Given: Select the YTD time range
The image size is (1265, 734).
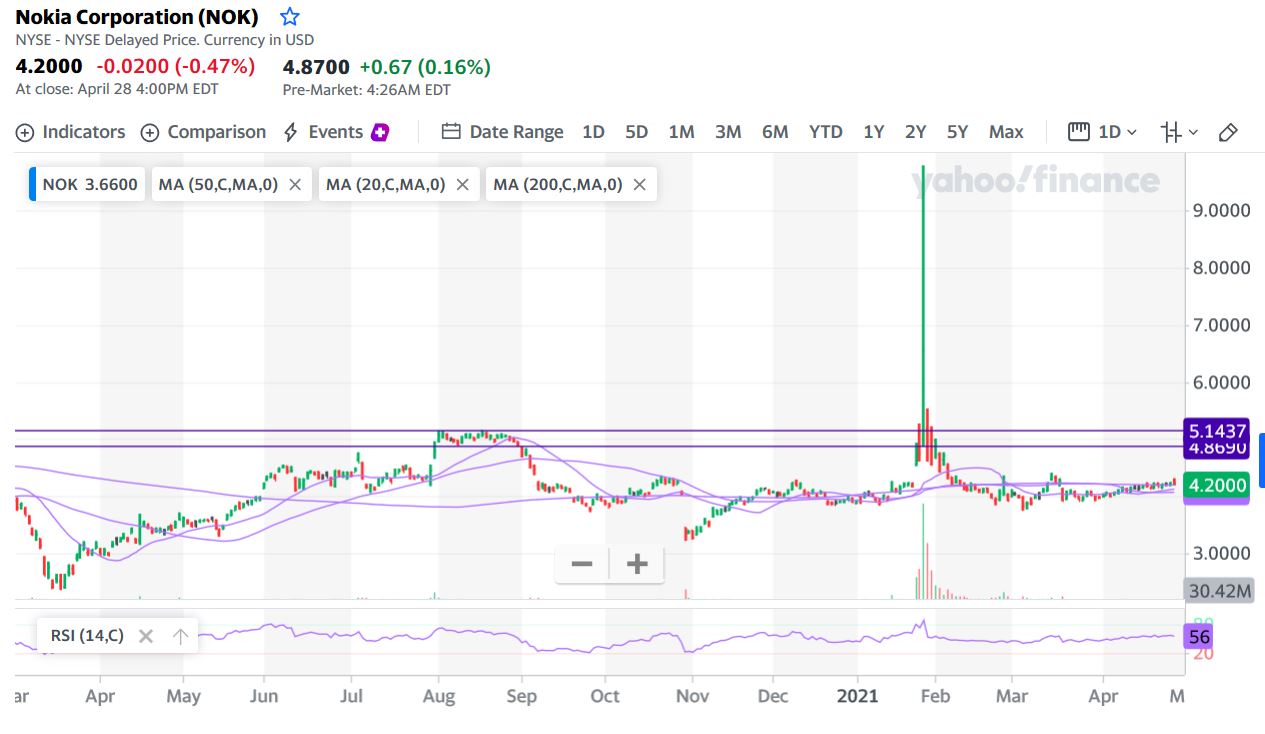Looking at the screenshot, I should point(825,132).
